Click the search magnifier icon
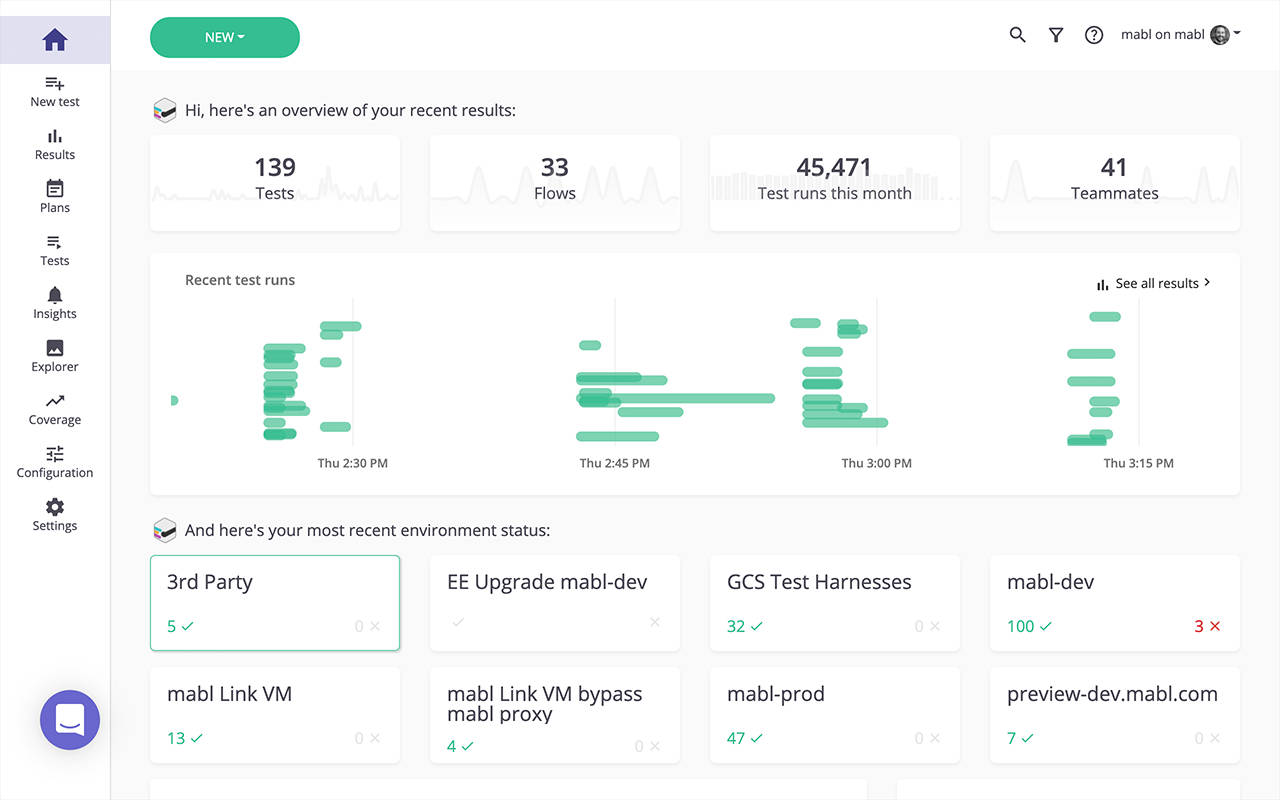The image size is (1280, 800). [x=1017, y=35]
